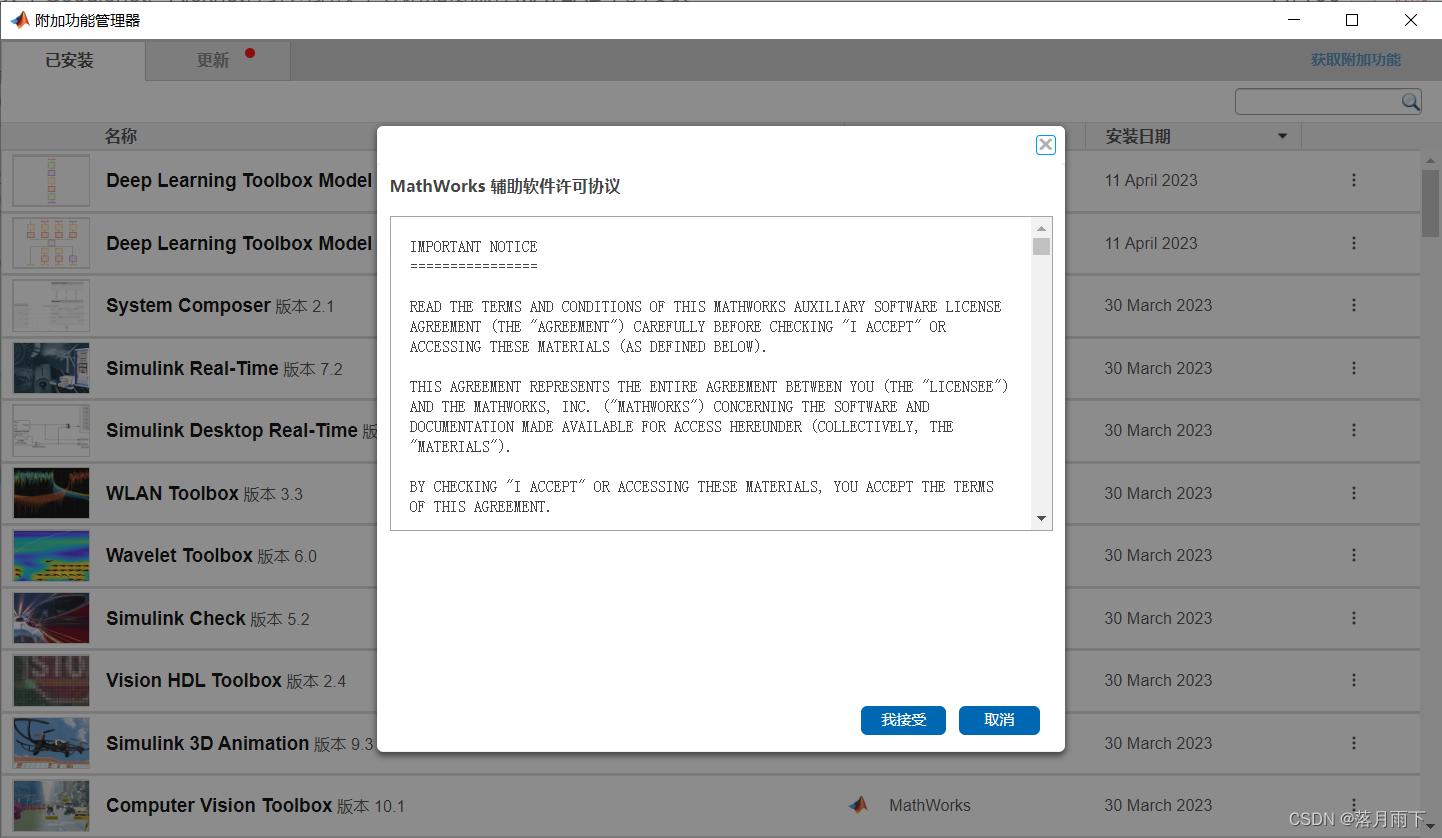Switch to the 已安装 tab
Image resolution: width=1442 pixels, height=838 pixels.
point(68,60)
